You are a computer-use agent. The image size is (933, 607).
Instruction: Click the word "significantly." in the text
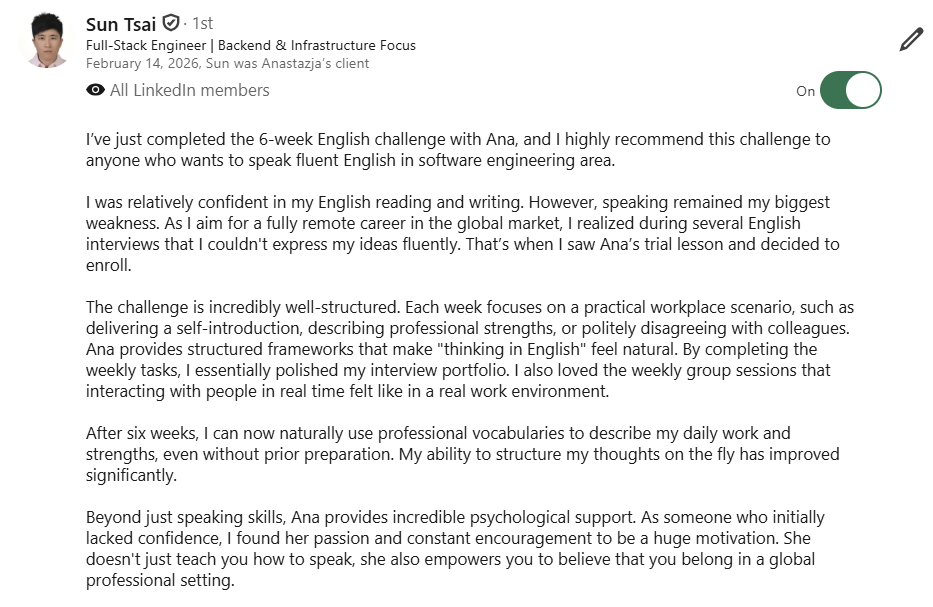(x=131, y=475)
